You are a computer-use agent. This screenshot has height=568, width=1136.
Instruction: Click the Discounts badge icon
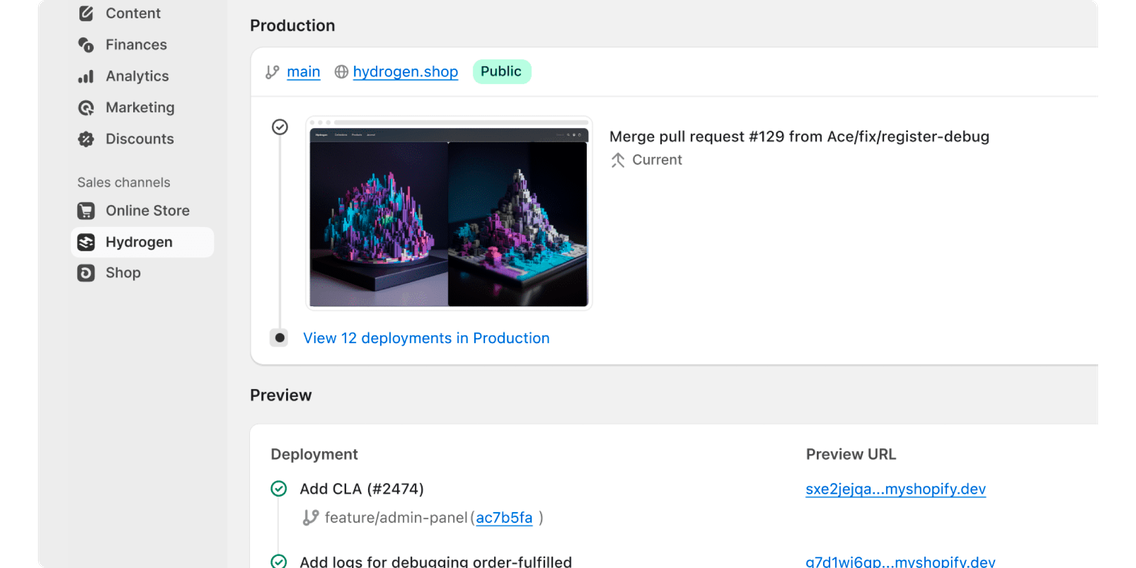[86, 139]
